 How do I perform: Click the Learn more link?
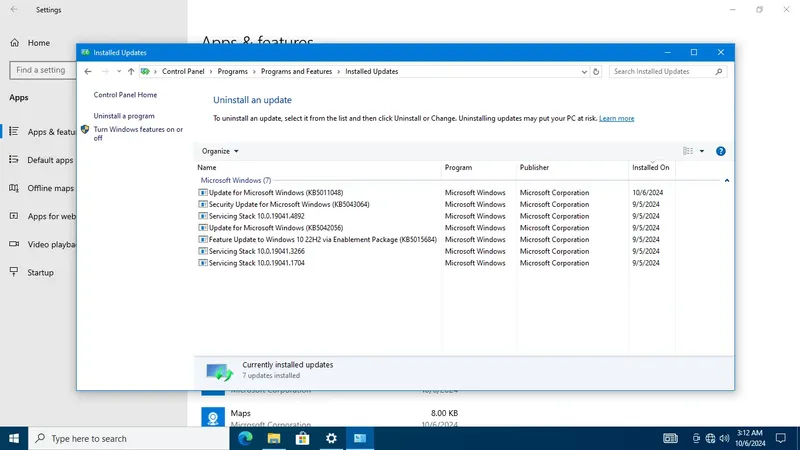pyautogui.click(x=616, y=118)
